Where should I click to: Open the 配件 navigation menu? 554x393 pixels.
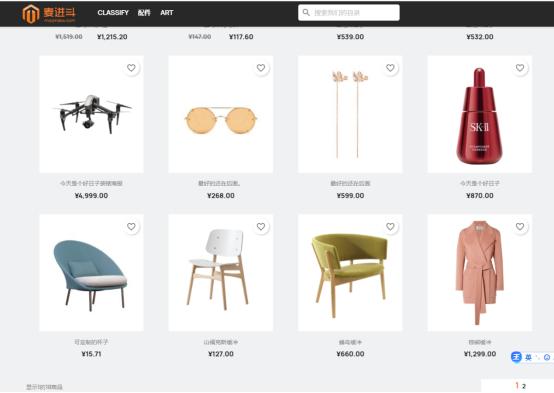click(x=144, y=13)
